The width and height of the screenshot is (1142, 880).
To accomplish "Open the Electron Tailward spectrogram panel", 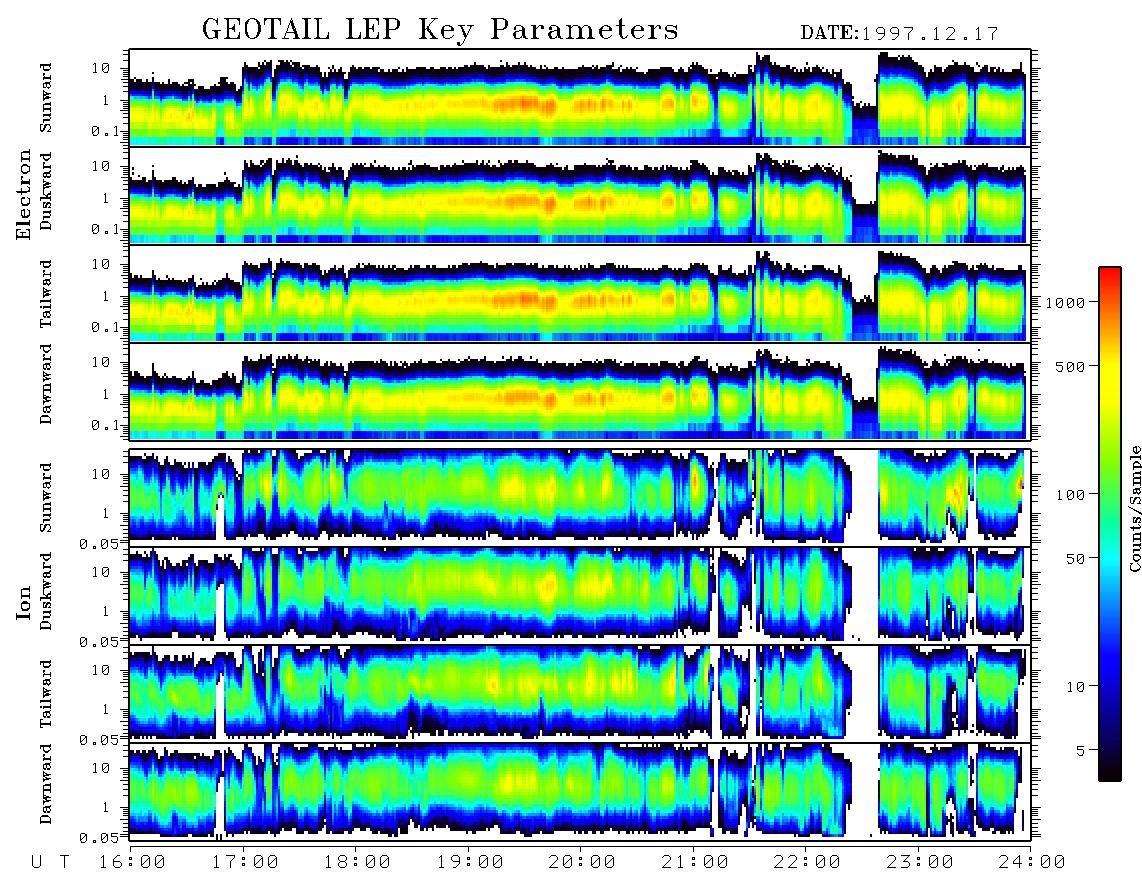I will (580, 294).
